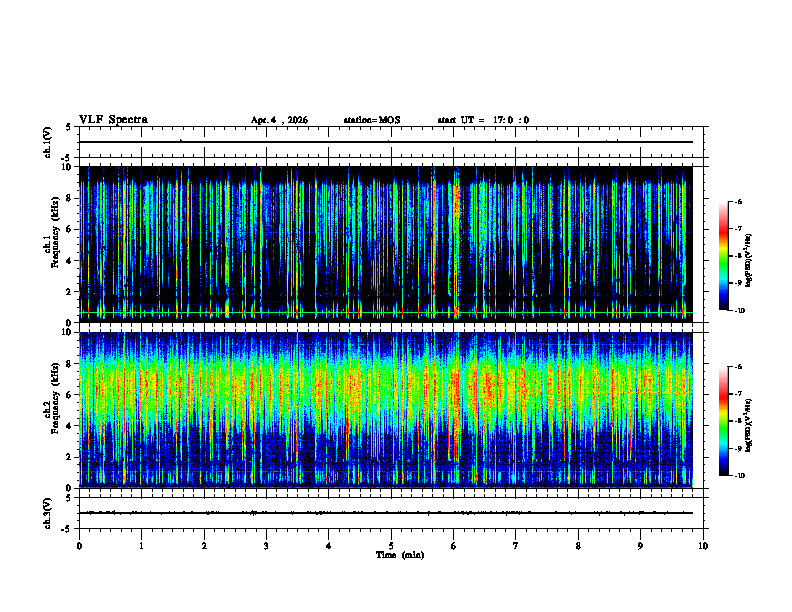Image resolution: width=792 pixels, height=612 pixels.
Task: Click the ch.2 spectrogram color scale bar
Action: pyautogui.click(x=724, y=421)
